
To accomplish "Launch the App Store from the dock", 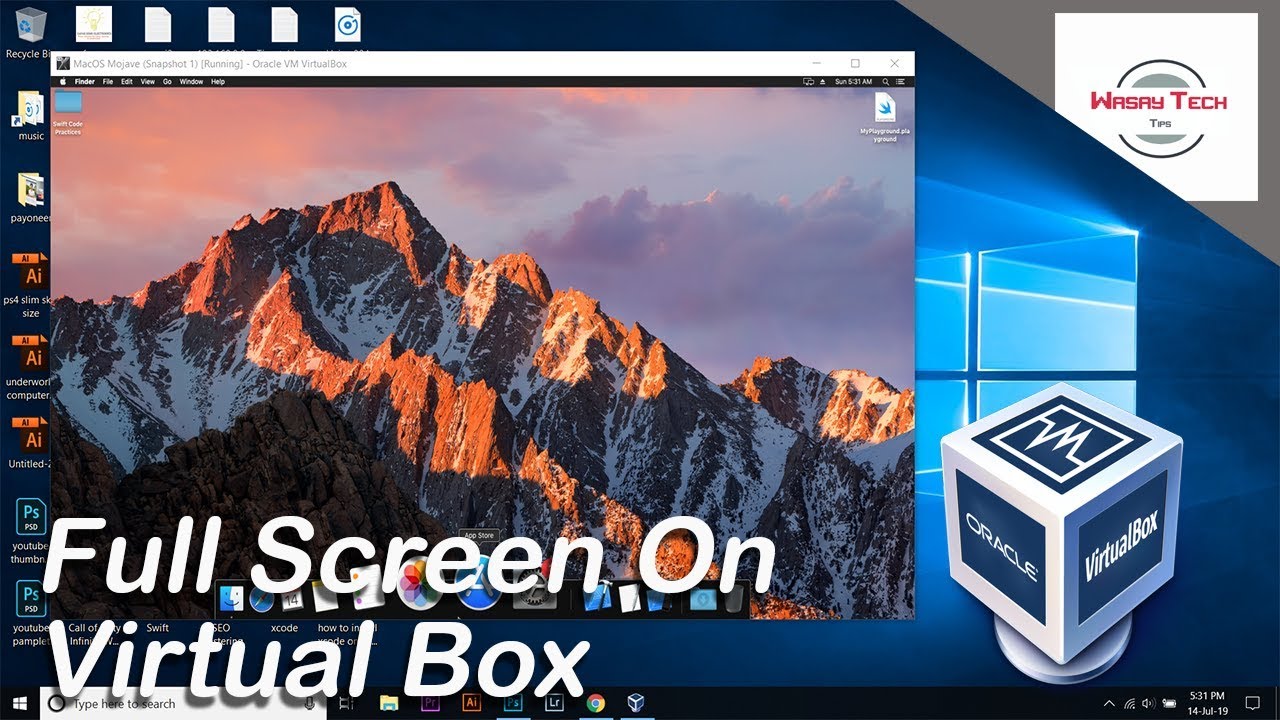I will click(x=478, y=583).
